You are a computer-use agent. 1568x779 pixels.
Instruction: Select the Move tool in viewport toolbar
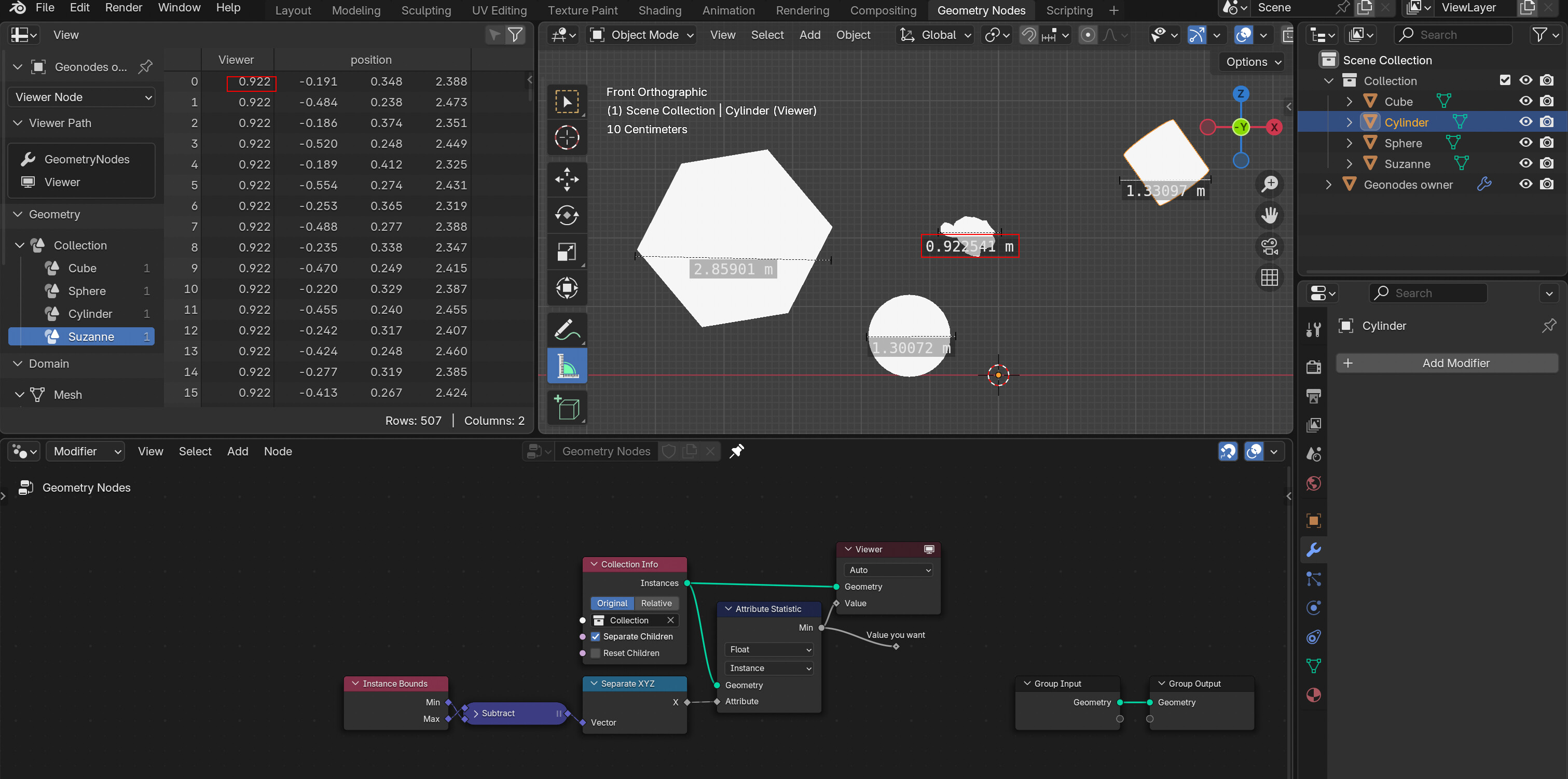click(x=567, y=179)
